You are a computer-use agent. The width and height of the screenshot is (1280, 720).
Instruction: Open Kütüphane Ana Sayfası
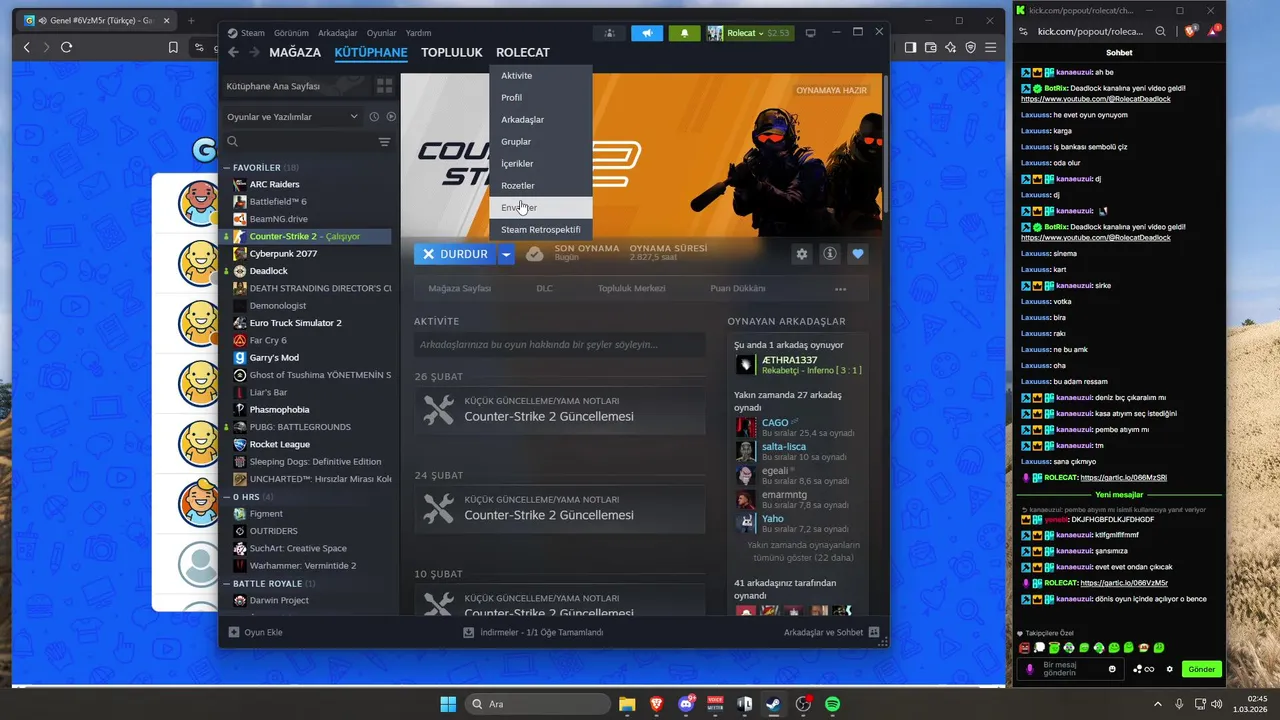point(296,86)
